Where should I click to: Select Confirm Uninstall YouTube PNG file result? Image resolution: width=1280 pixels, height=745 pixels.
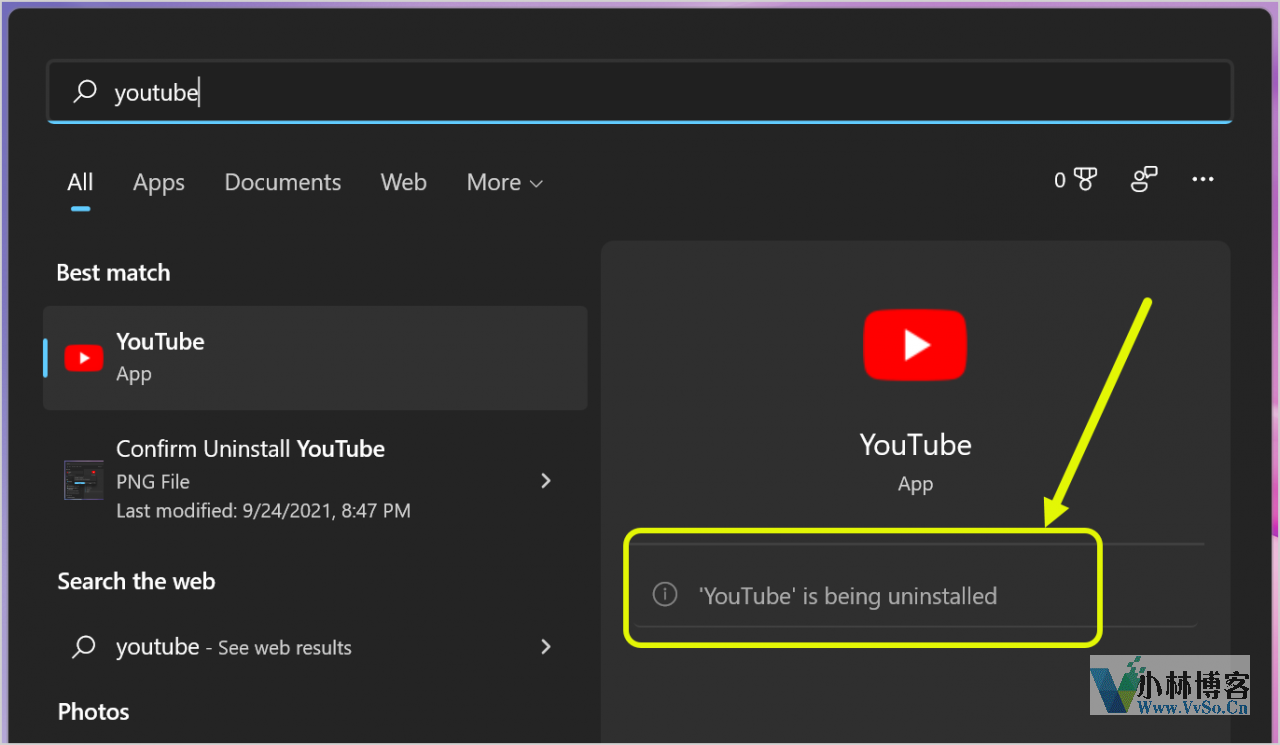315,480
